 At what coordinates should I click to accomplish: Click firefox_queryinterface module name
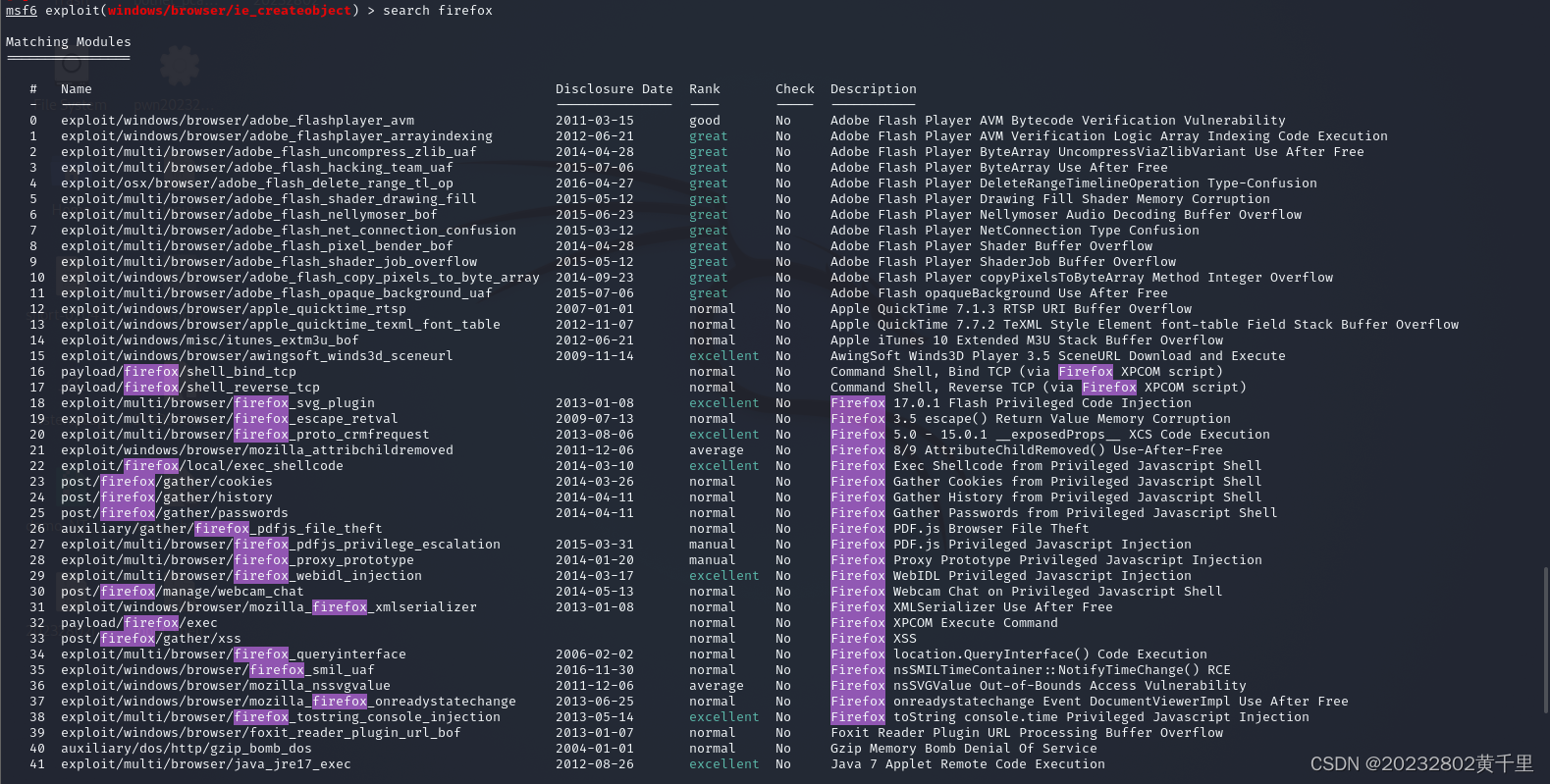(x=234, y=654)
